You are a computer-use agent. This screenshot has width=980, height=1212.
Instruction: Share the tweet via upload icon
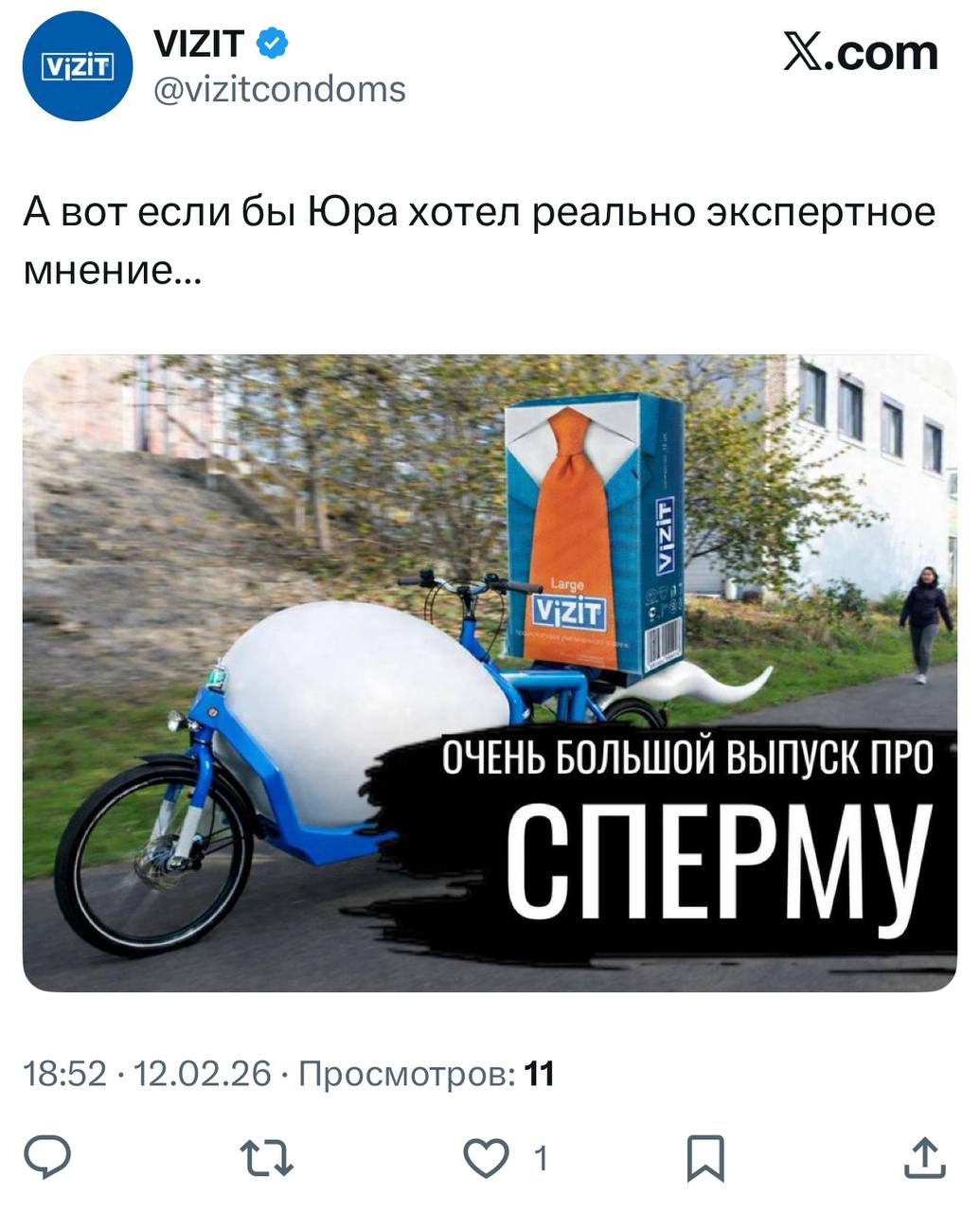tap(924, 1157)
